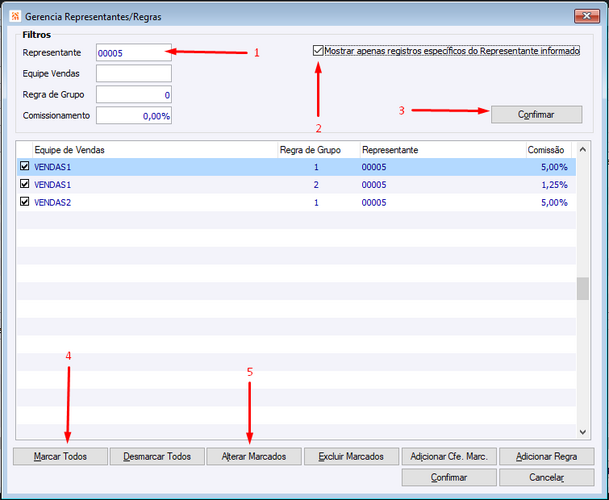The image size is (609, 500).
Task: Uncheck the VENDAS1 row with Regra de Grupo 1
Action: coord(24,166)
